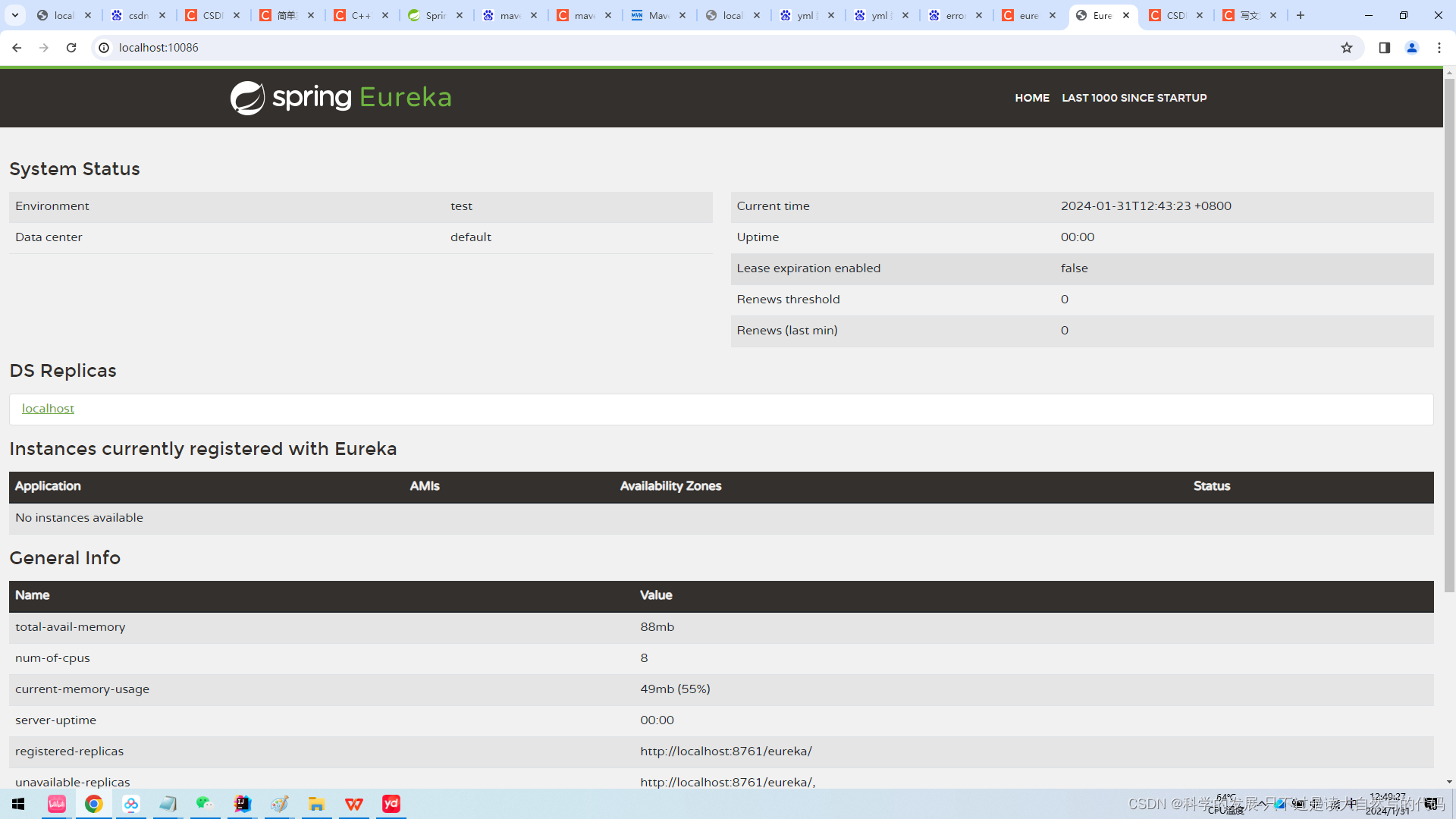1456x819 pixels.
Task: Close the C++ tab
Action: click(385, 15)
